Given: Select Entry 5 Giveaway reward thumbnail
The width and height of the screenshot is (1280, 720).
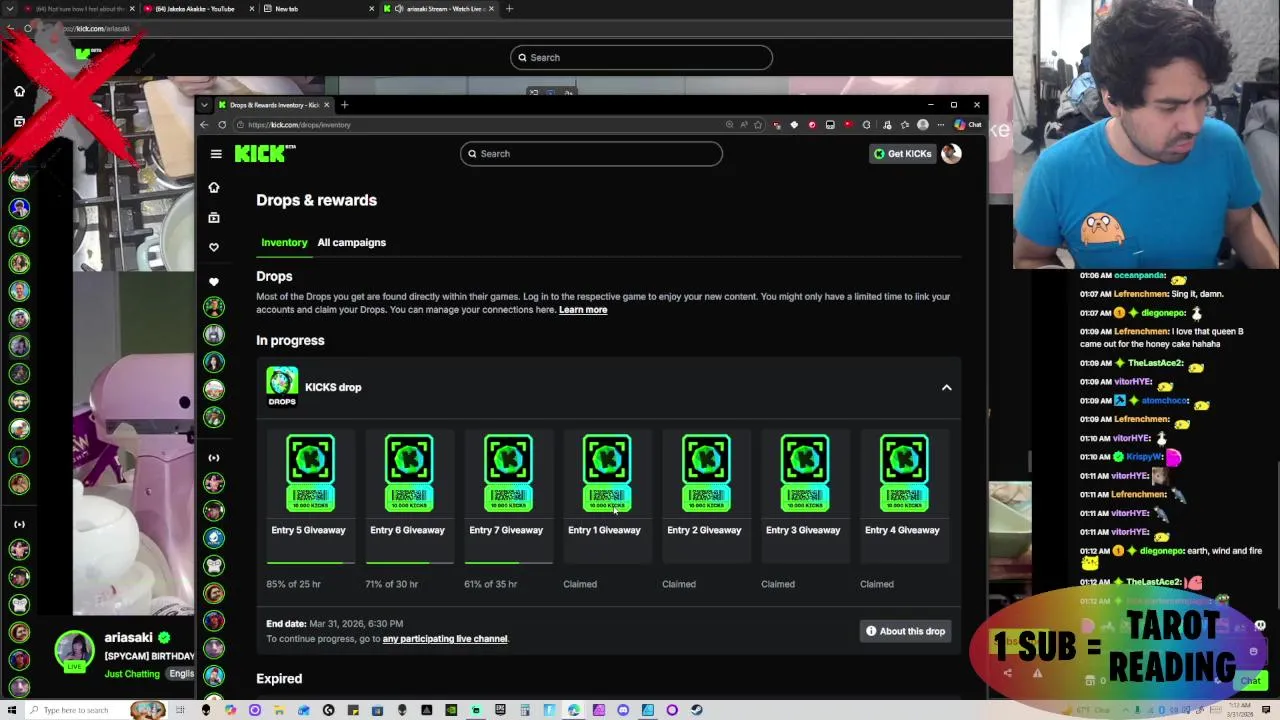Looking at the screenshot, I should click(310, 473).
